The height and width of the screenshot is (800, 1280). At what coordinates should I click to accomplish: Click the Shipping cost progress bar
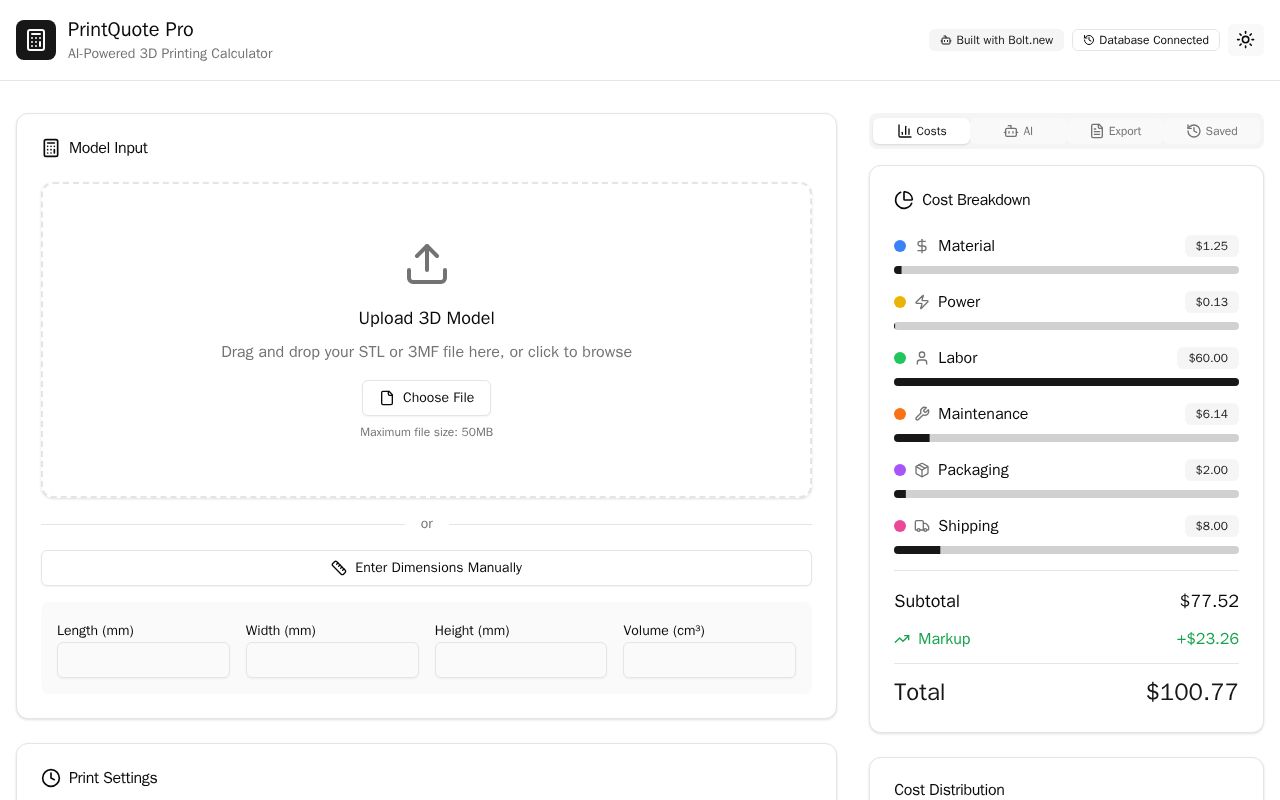(1066, 550)
